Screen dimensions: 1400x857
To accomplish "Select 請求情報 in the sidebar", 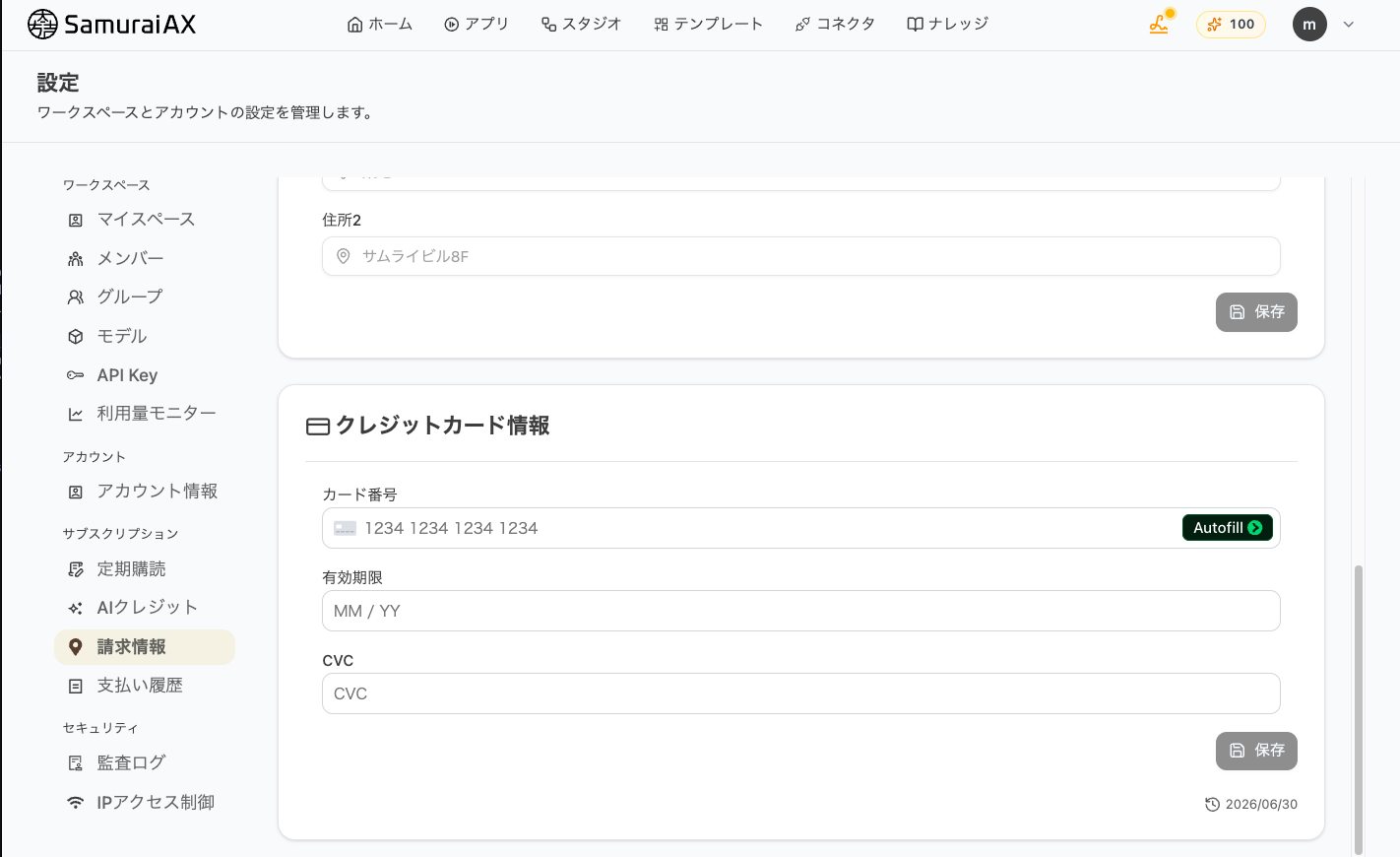I will coord(145,647).
